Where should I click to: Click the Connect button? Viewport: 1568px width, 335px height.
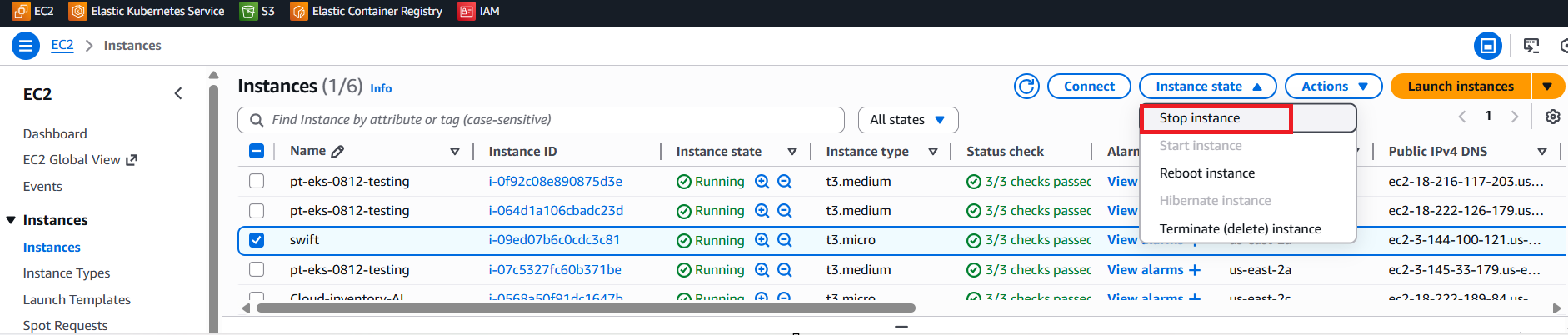click(1089, 87)
